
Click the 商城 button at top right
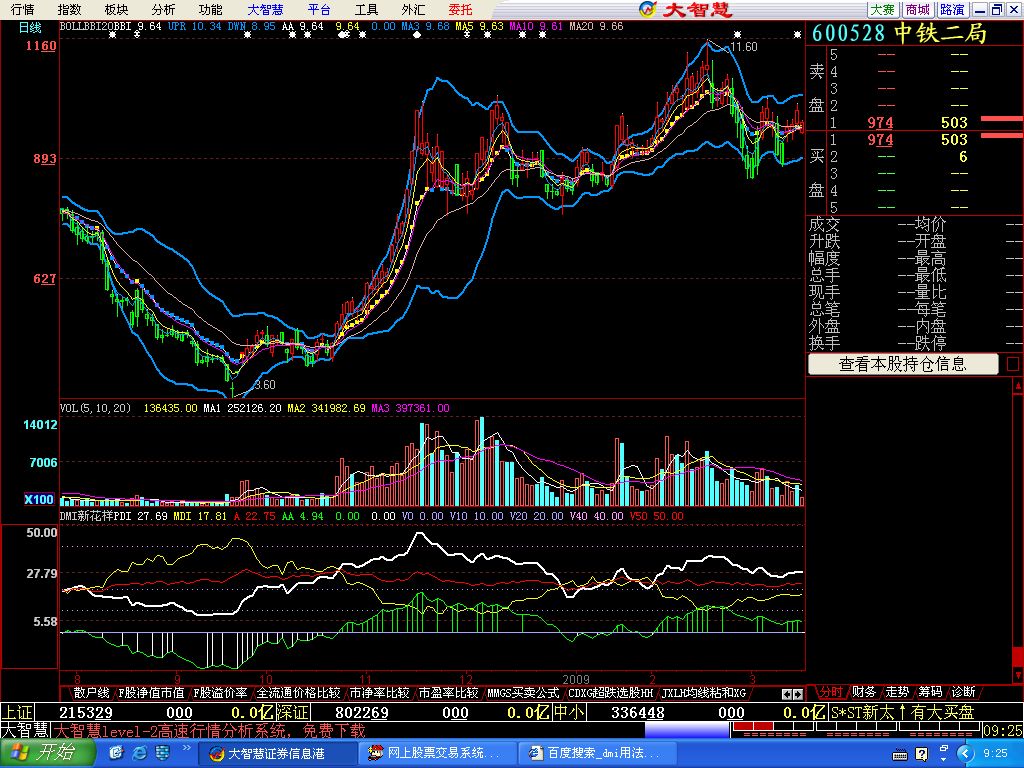(x=918, y=9)
